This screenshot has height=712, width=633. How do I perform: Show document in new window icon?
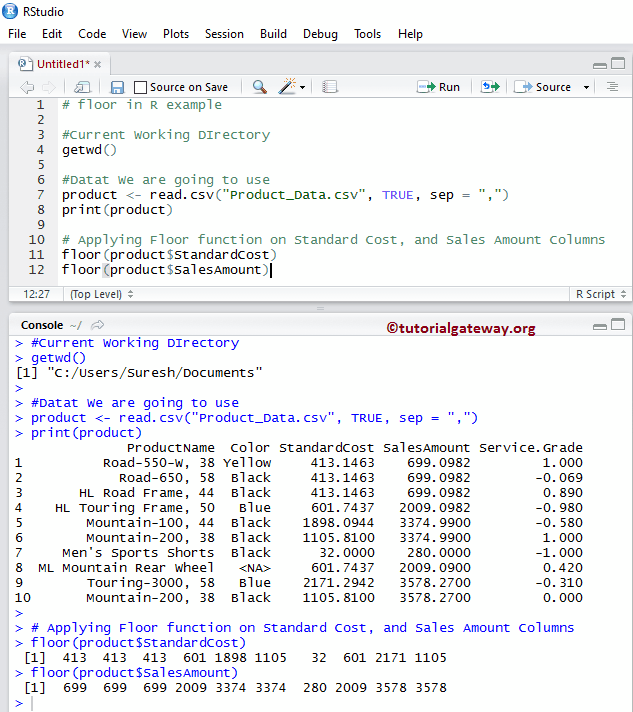83,87
